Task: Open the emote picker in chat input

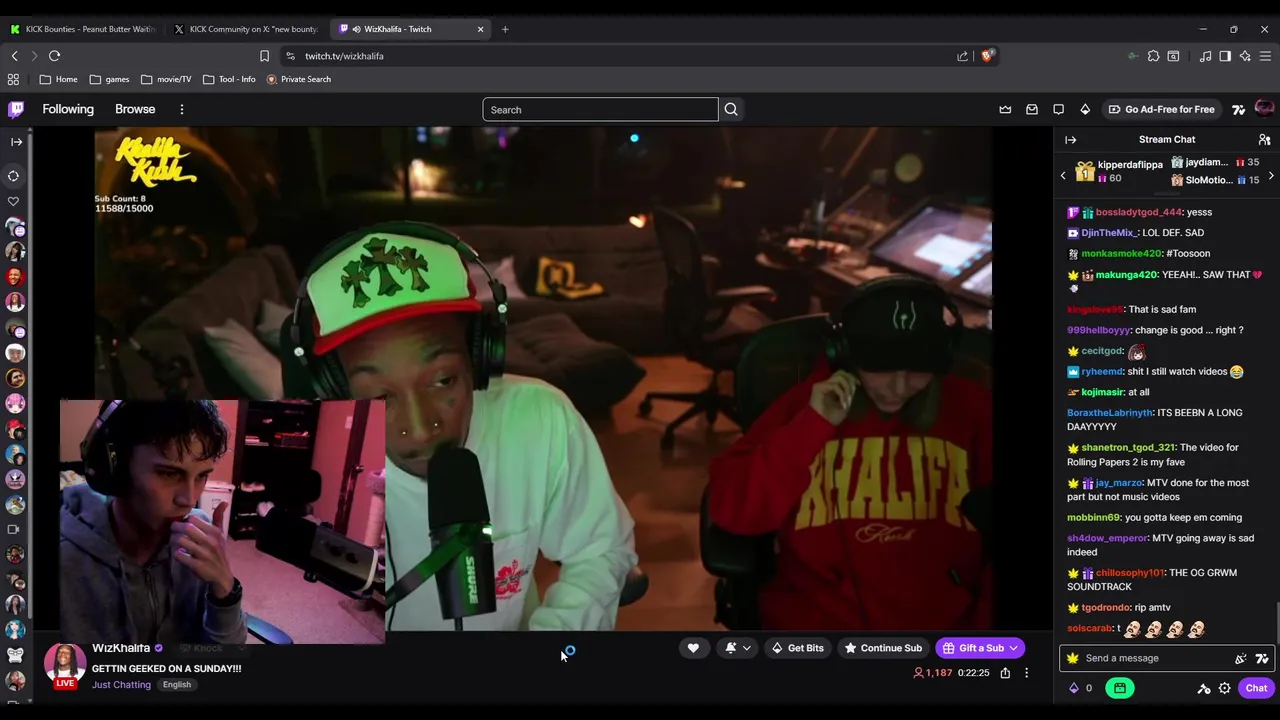Action: [x=1241, y=658]
